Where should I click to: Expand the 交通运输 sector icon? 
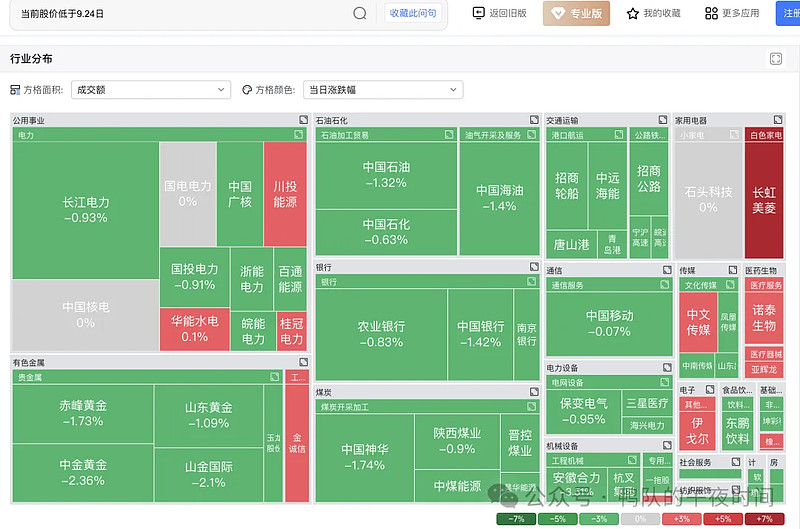click(x=663, y=120)
